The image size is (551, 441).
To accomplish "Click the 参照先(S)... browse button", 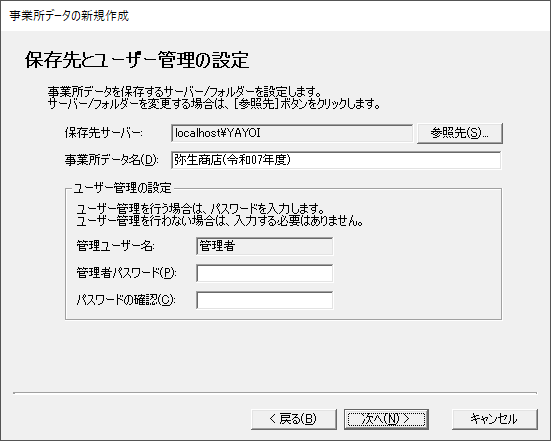I will pyautogui.click(x=460, y=133).
